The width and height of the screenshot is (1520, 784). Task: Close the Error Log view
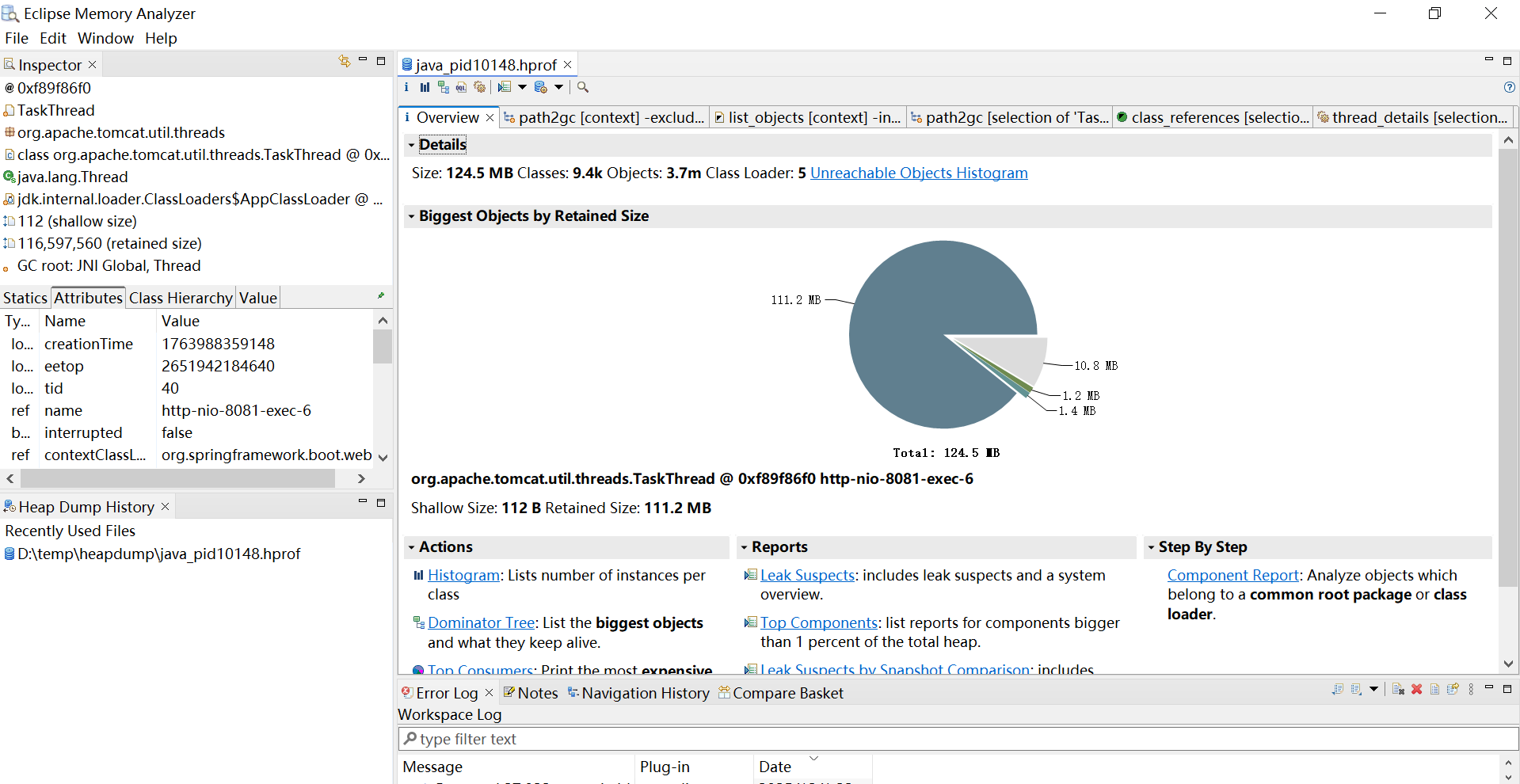(489, 692)
